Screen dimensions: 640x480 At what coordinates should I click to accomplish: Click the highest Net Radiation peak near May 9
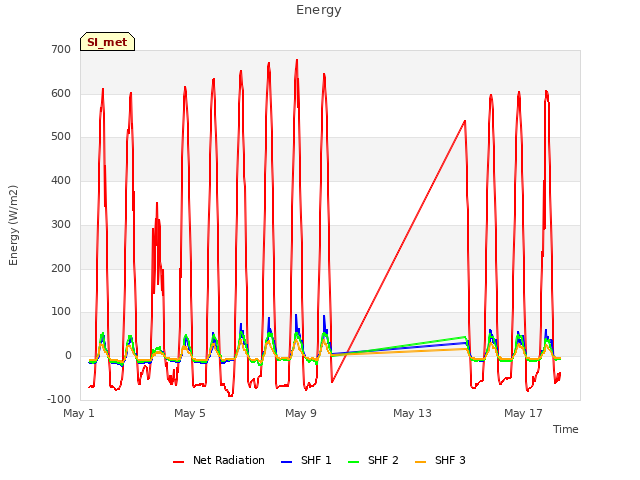point(297,60)
